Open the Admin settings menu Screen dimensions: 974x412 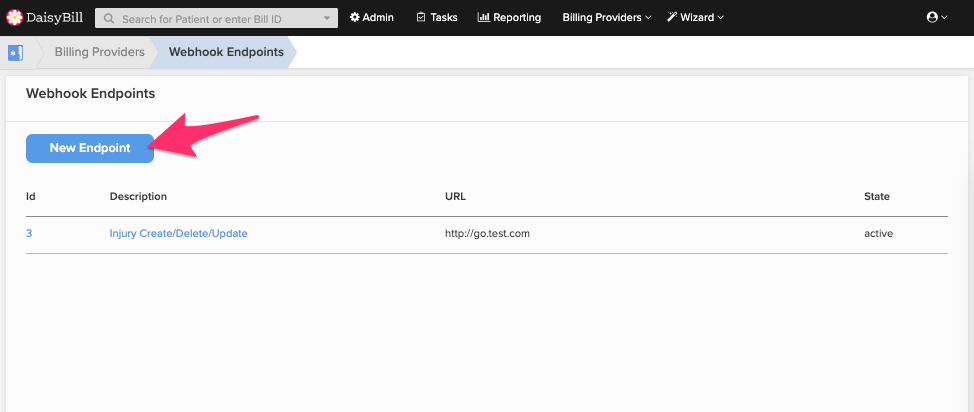point(371,17)
